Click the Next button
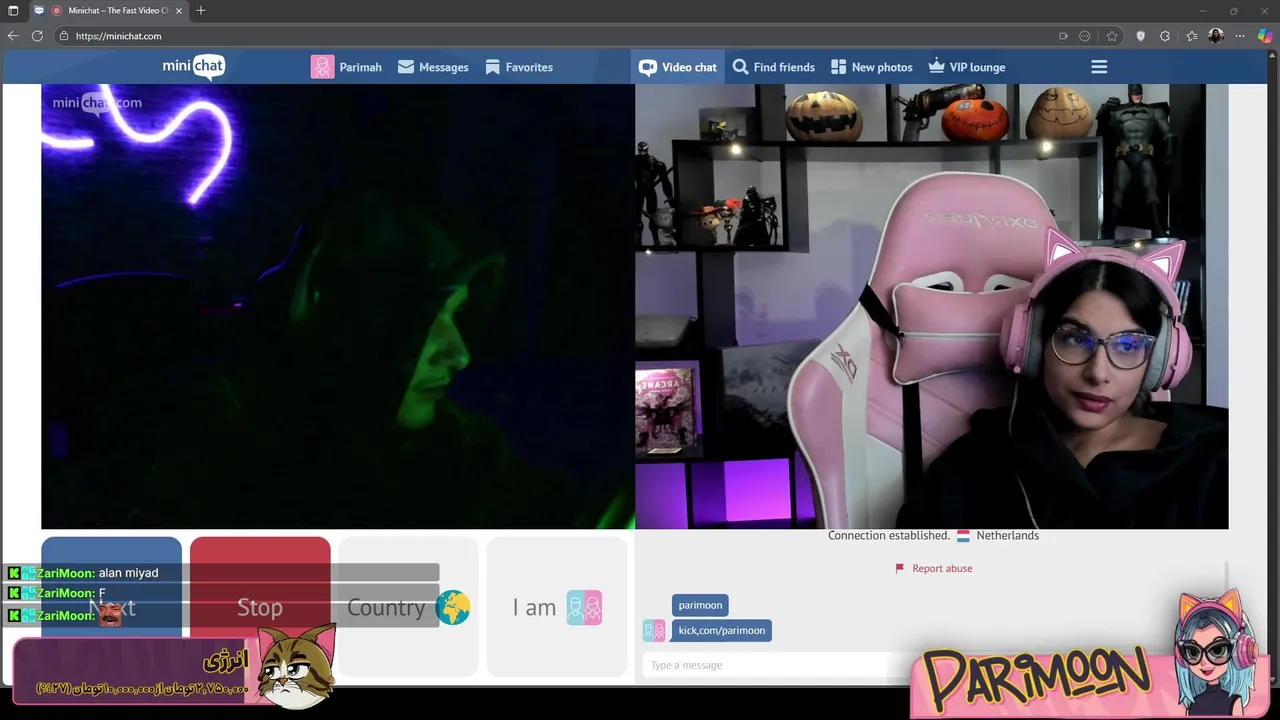The height and width of the screenshot is (720, 1280). pyautogui.click(x=111, y=607)
